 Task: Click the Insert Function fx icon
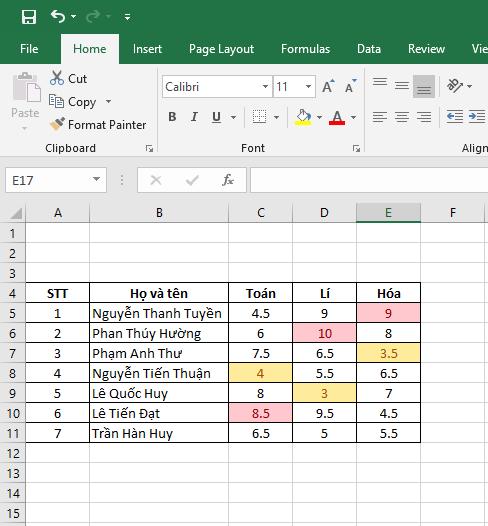point(228,180)
